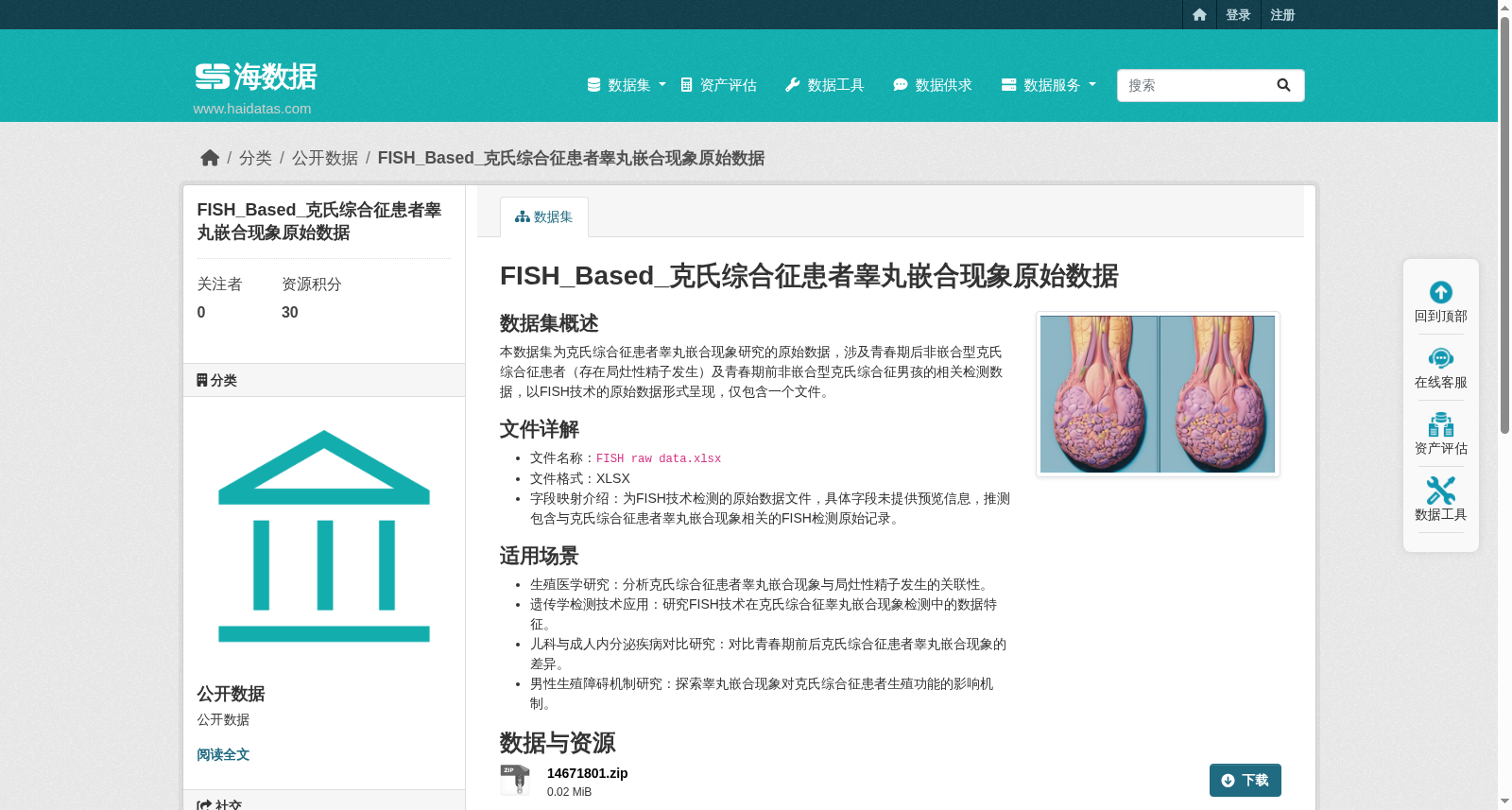Open the 数据工具 nav menu item
Viewport: 1512px width, 810px height.
[824, 85]
